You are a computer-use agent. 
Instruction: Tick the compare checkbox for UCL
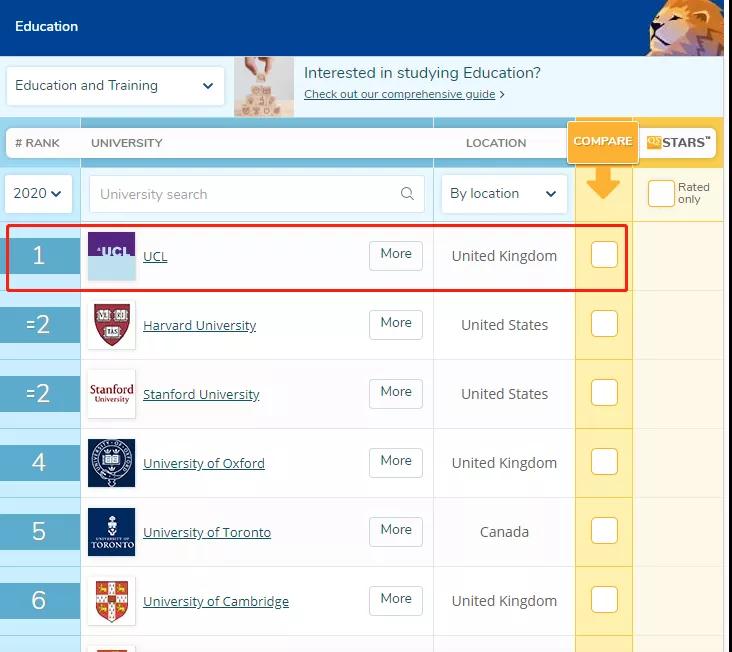click(604, 255)
